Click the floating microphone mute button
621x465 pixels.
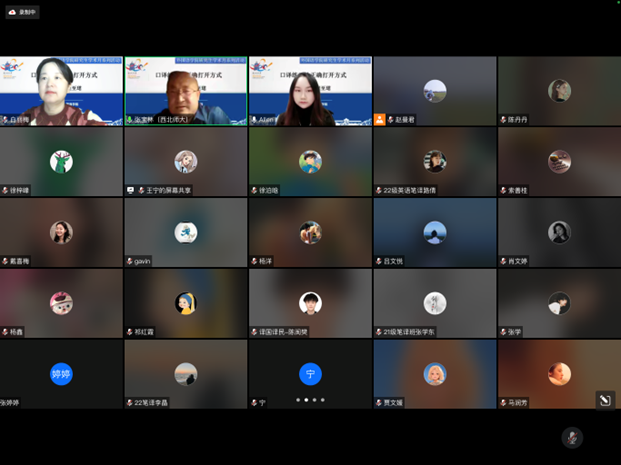pyautogui.click(x=572, y=438)
